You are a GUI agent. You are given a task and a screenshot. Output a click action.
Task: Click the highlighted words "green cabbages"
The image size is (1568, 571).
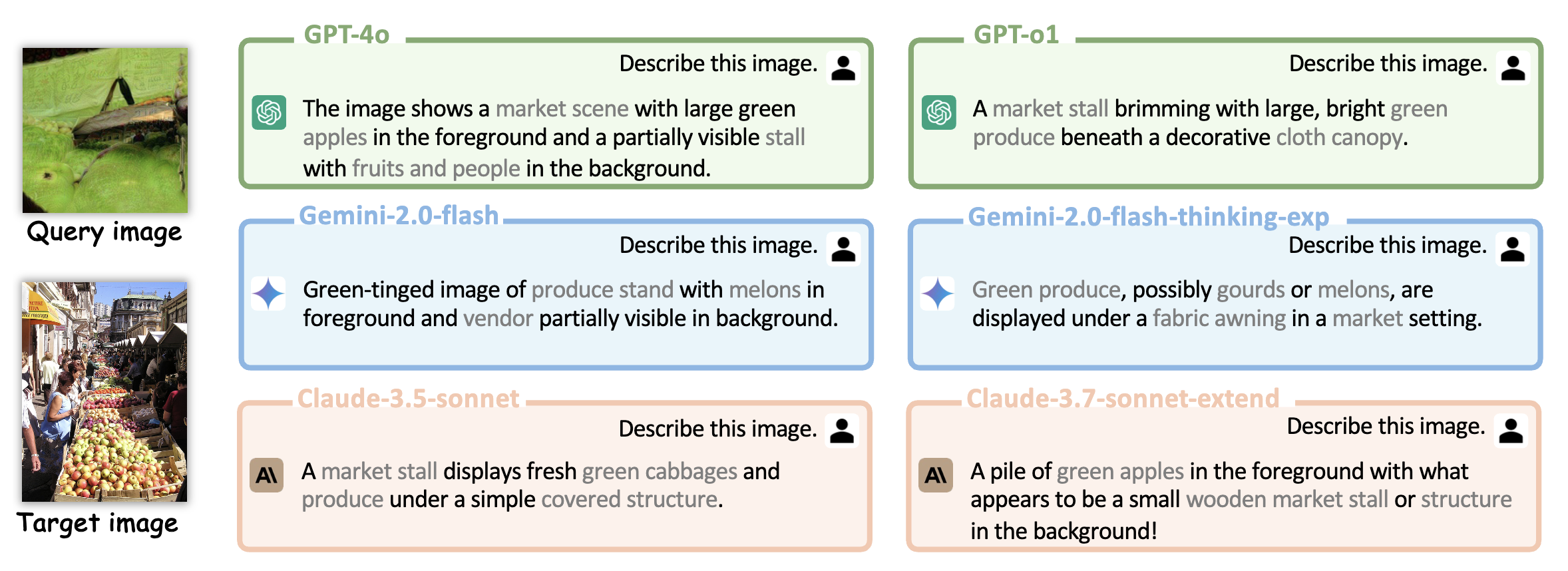point(660,471)
